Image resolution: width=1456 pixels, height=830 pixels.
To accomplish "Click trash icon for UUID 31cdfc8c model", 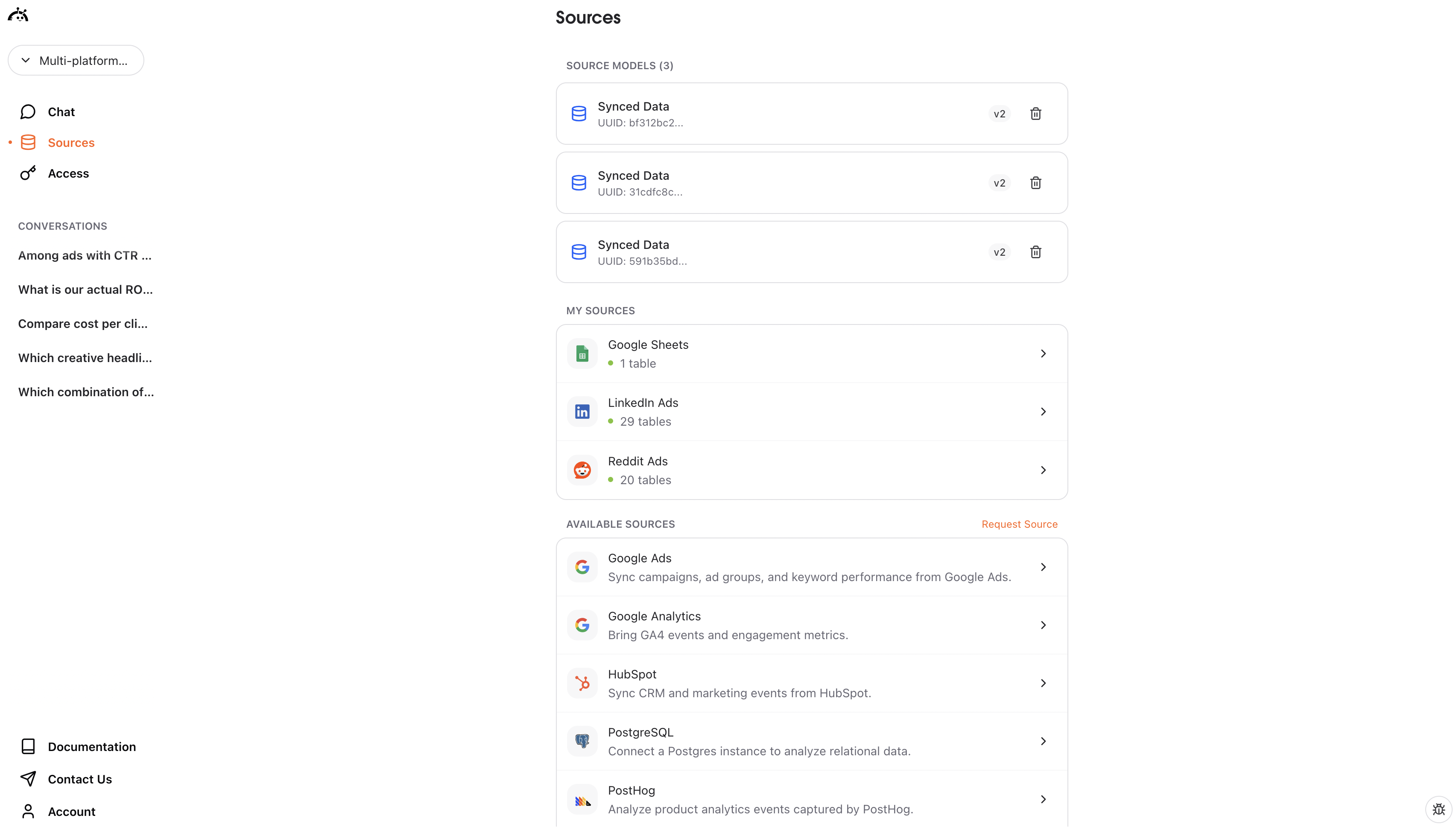I will [1035, 183].
